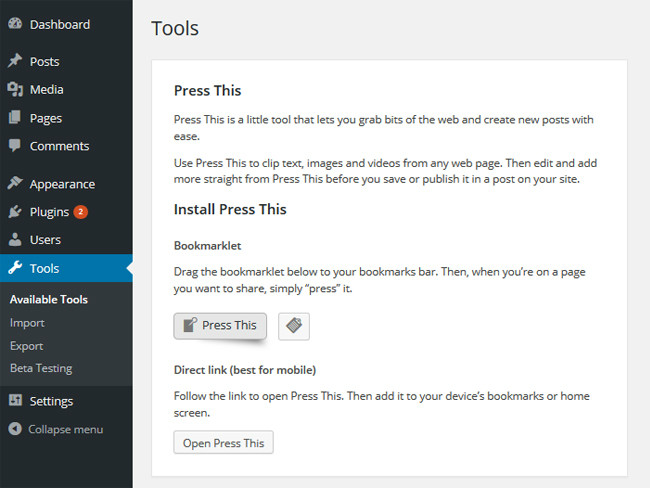Click the Open Press This button
The width and height of the screenshot is (650, 488).
point(223,442)
